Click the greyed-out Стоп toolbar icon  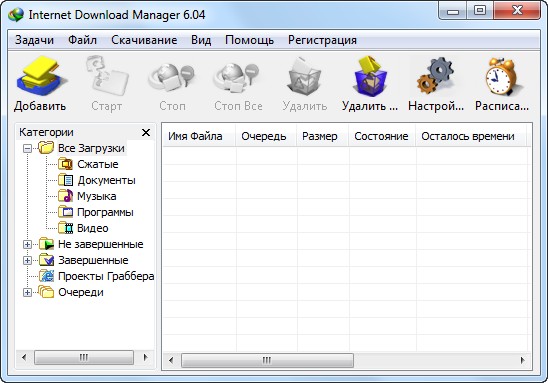tap(172, 78)
